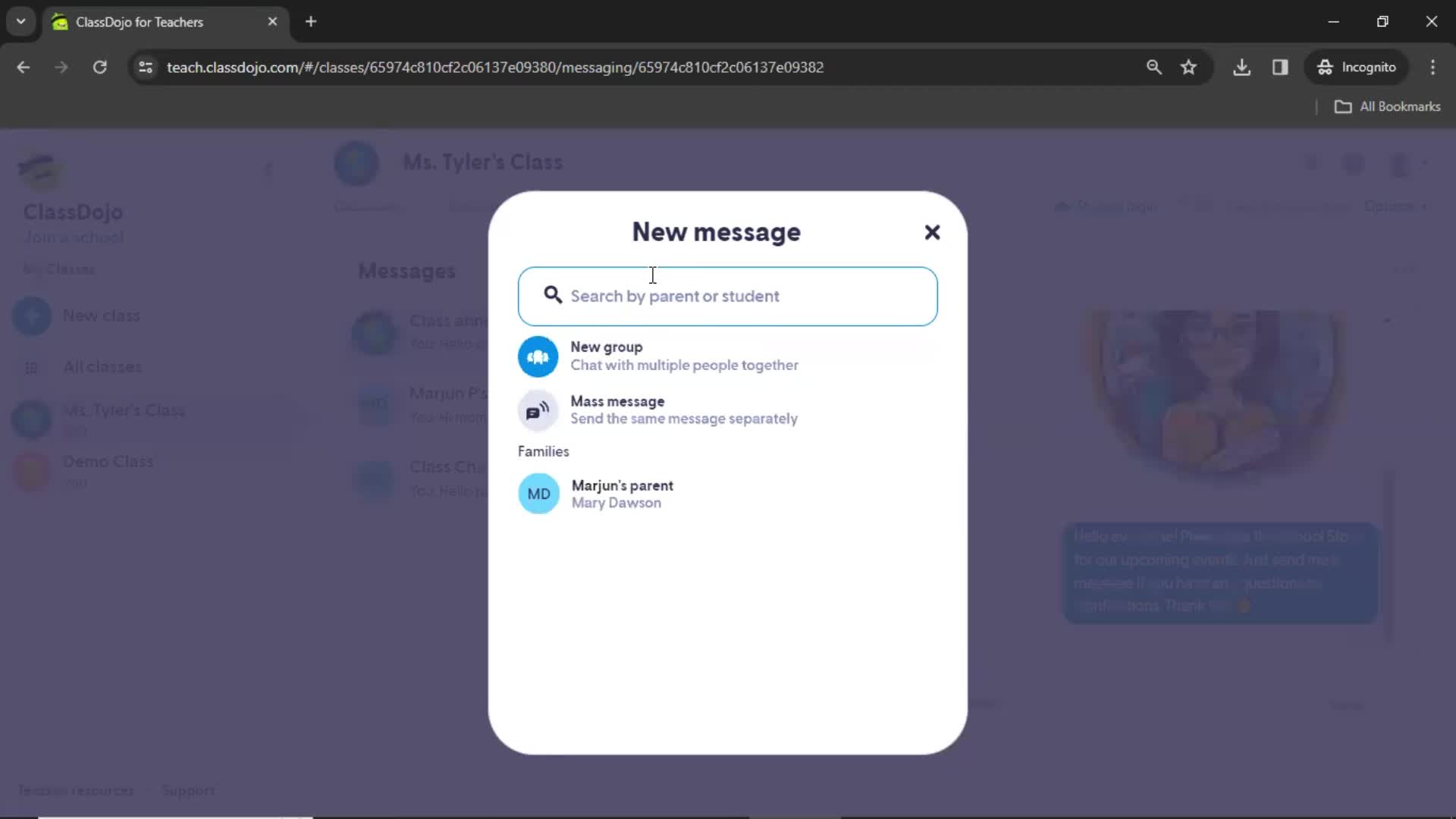Open Support link at page bottom
The height and width of the screenshot is (819, 1456).
pos(188,791)
